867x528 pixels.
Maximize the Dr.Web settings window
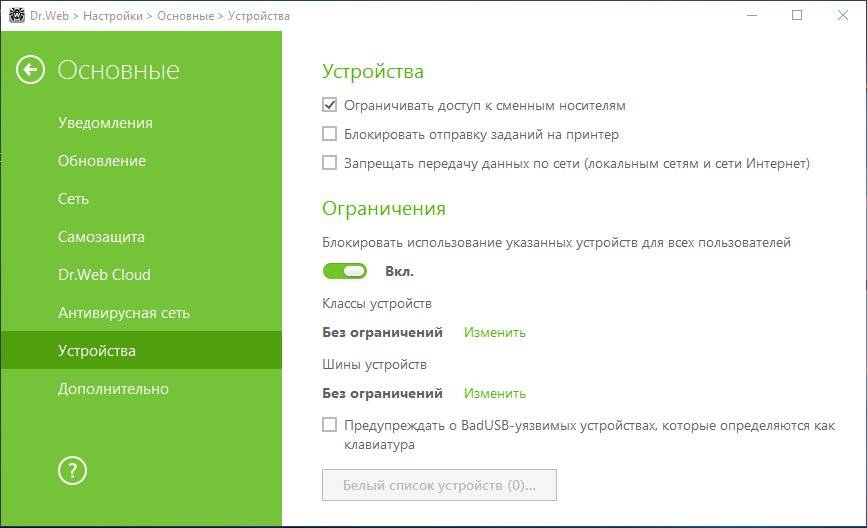click(797, 15)
